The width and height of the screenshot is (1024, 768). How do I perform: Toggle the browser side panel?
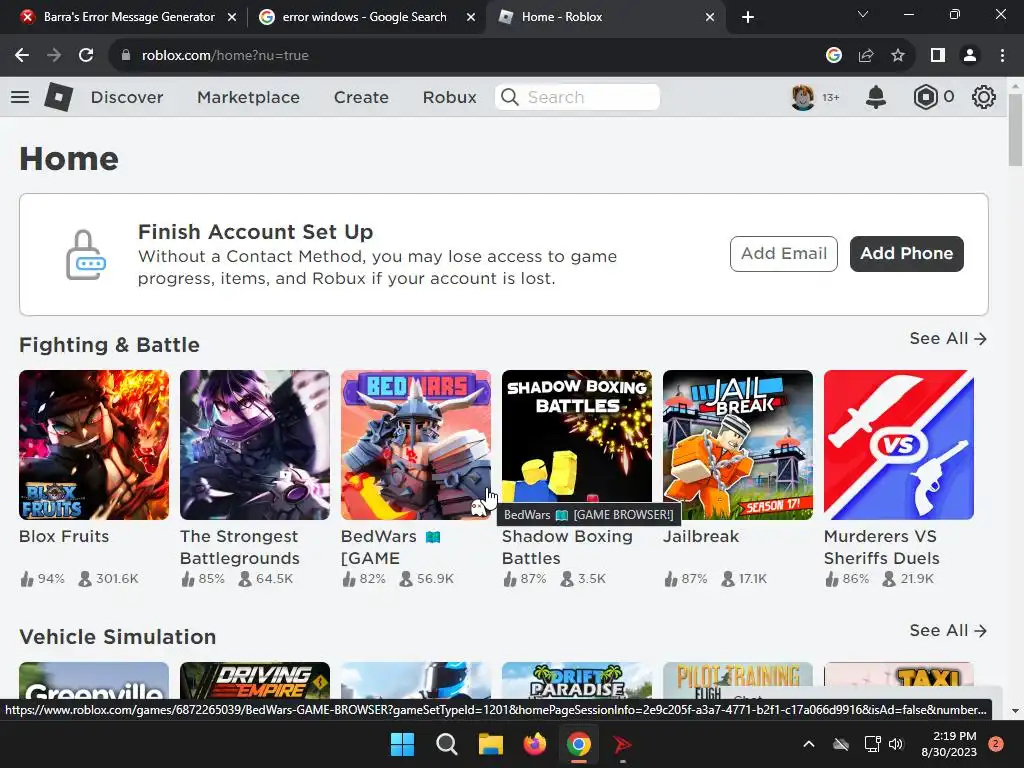(938, 56)
